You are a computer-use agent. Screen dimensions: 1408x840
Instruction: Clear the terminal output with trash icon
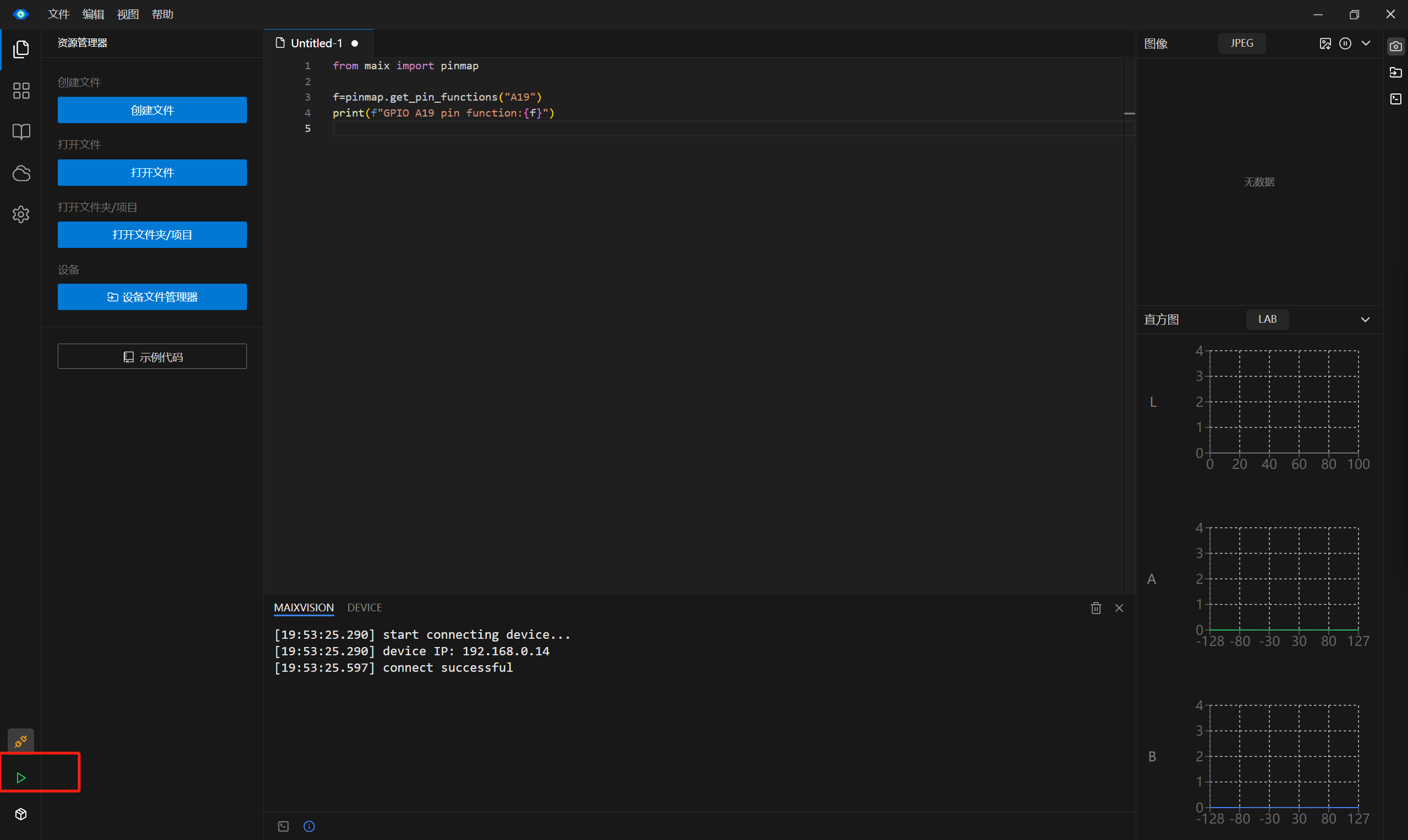1096,608
